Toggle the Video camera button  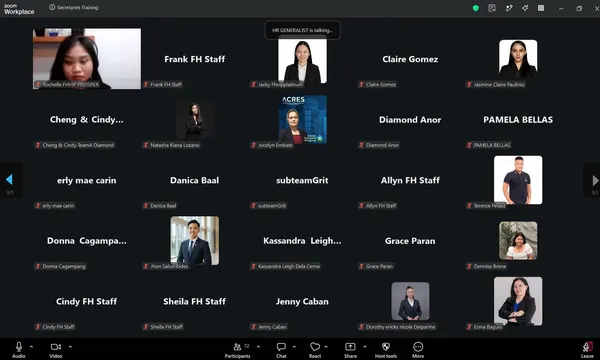pos(55,349)
